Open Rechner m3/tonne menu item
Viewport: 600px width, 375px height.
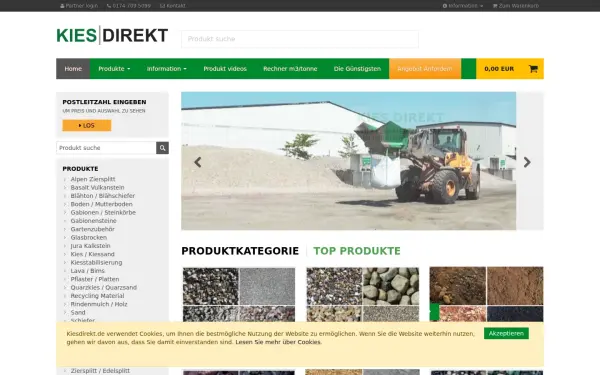point(290,69)
